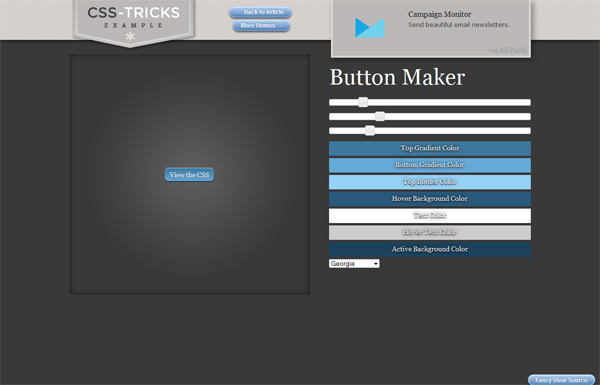Click the 'Send beautiful email newsletters.' text
This screenshot has width=600, height=385.
tap(458, 25)
